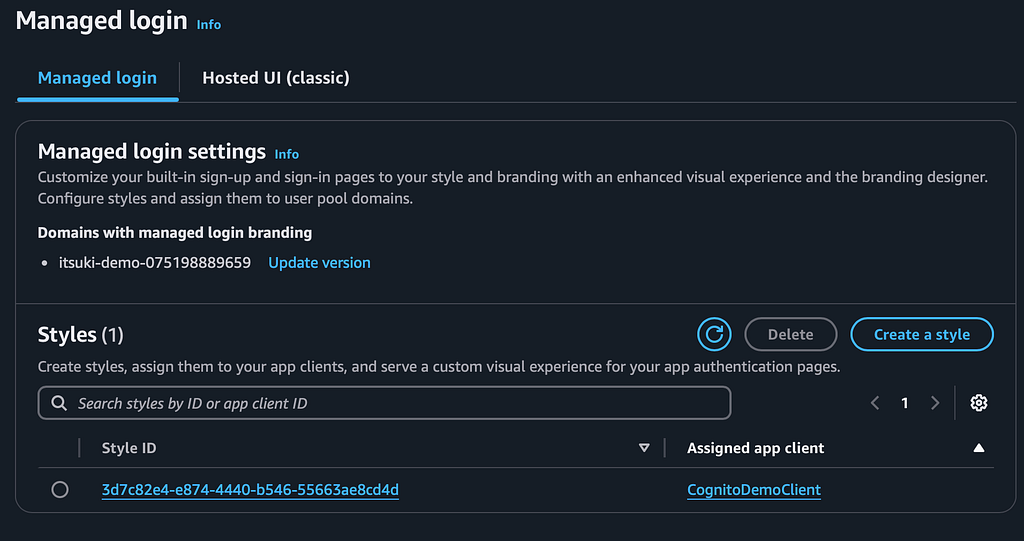Switch to Managed login tab

point(97,78)
